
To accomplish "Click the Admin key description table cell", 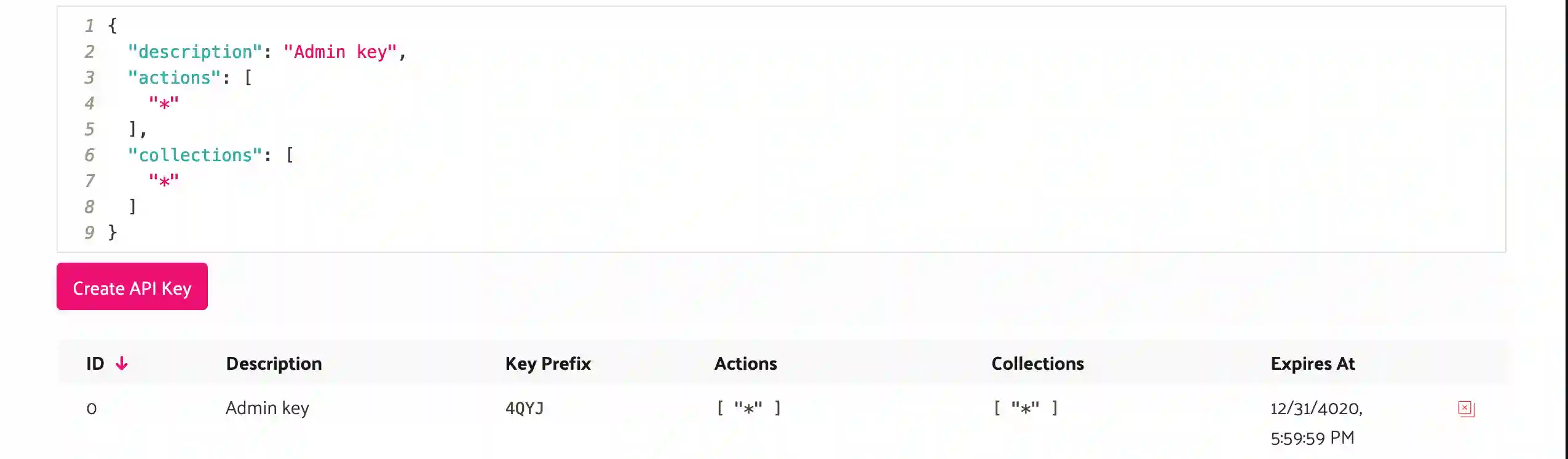I will [x=267, y=408].
